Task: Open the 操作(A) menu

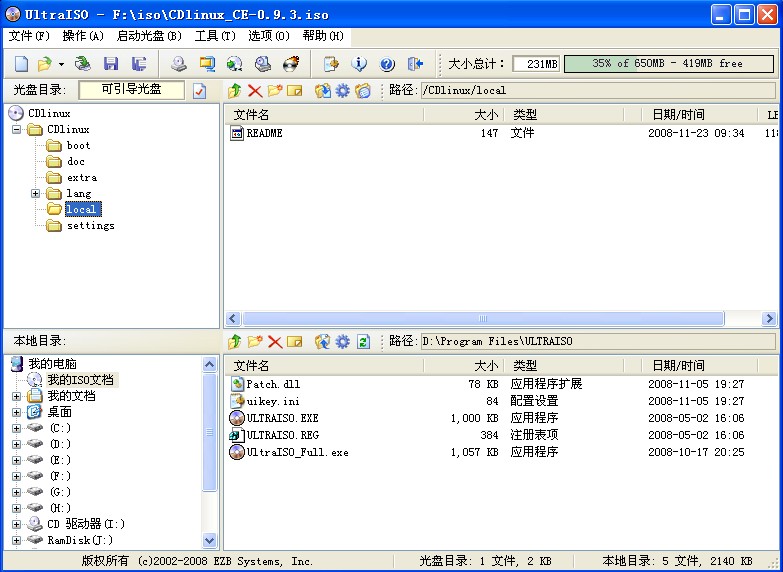Action: coord(83,36)
